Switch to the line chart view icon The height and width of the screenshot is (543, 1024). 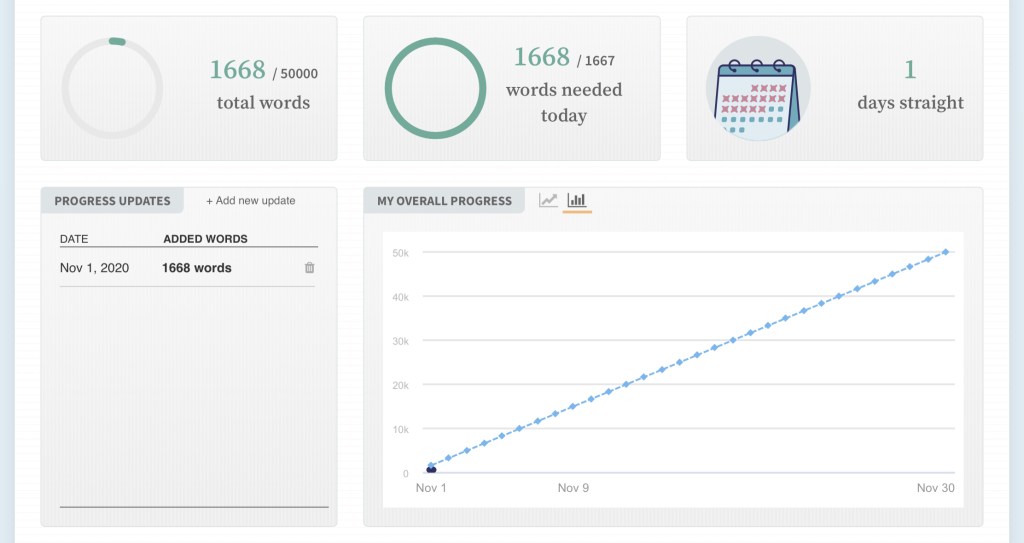548,200
